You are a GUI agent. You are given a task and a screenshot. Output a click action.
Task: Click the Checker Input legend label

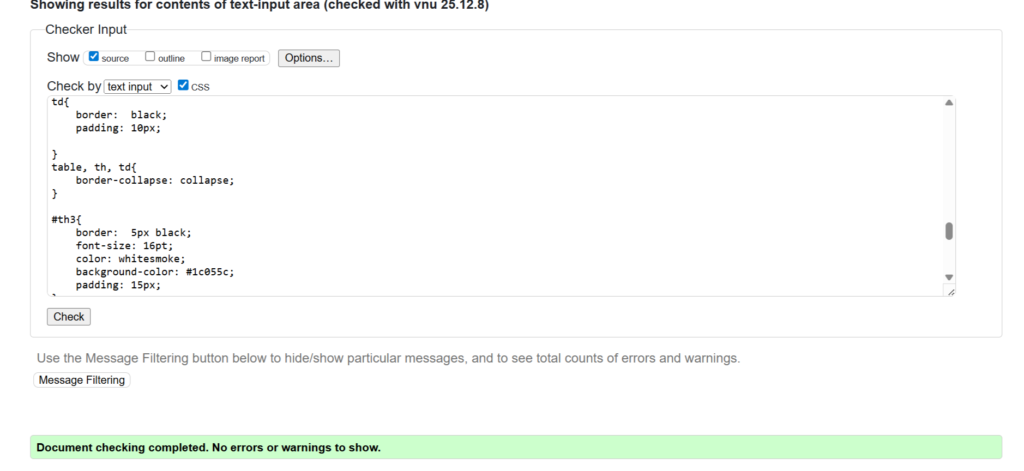point(86,29)
